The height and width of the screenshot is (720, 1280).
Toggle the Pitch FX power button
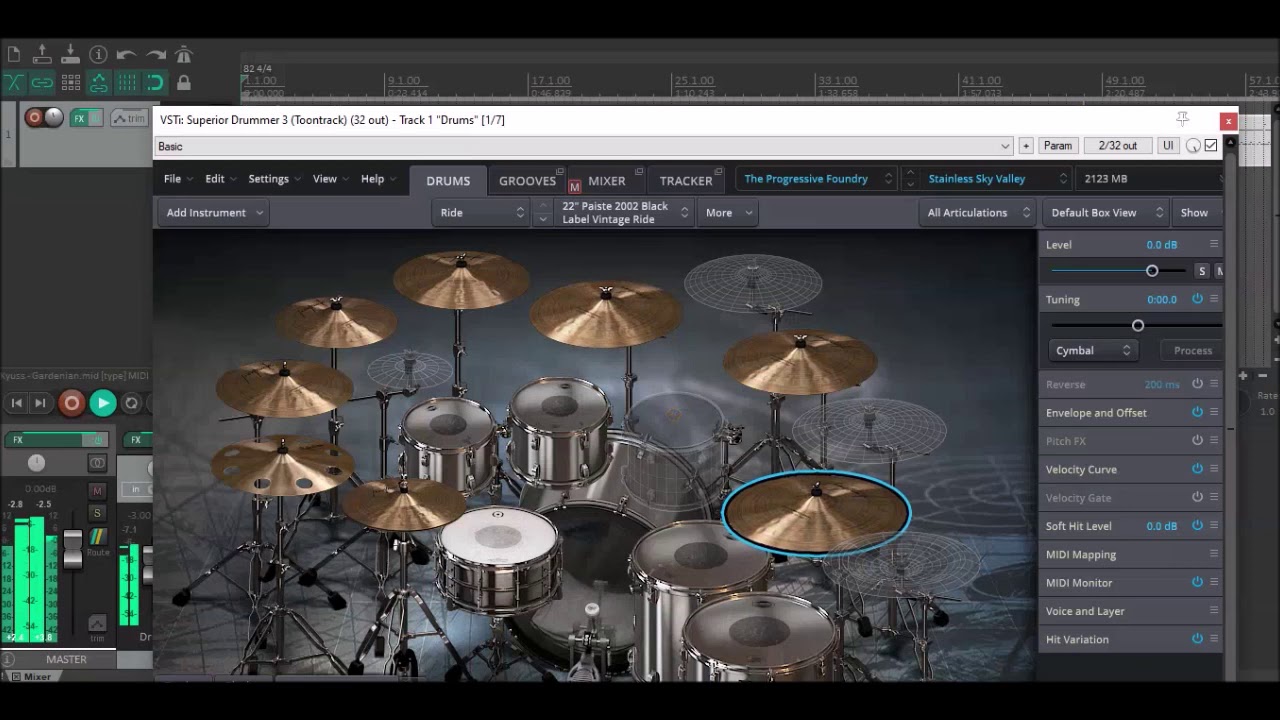(1197, 440)
